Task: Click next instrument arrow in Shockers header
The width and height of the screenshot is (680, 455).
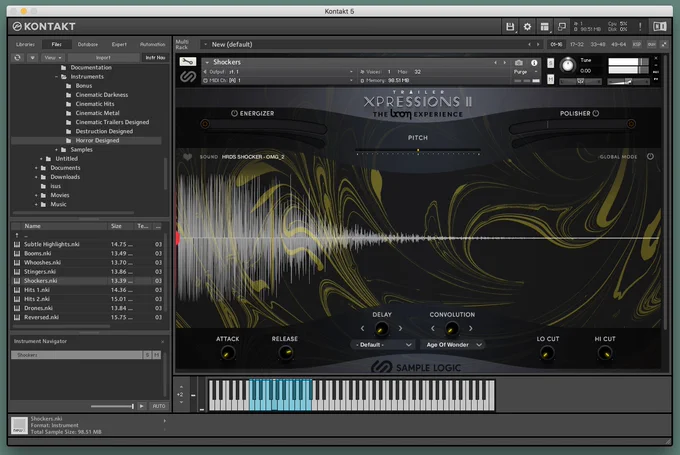Action: point(504,62)
